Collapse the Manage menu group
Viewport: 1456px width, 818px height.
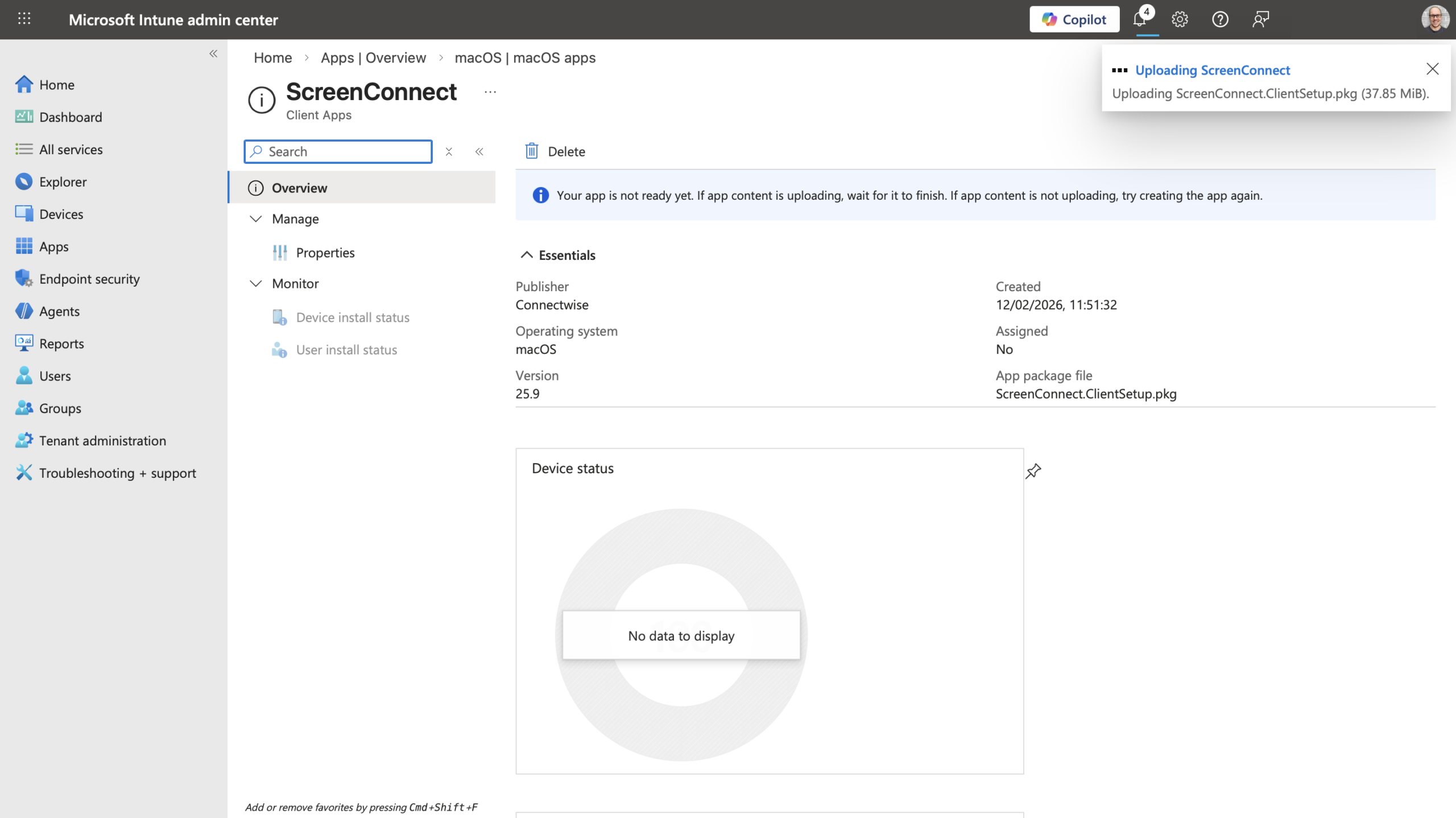tap(256, 219)
